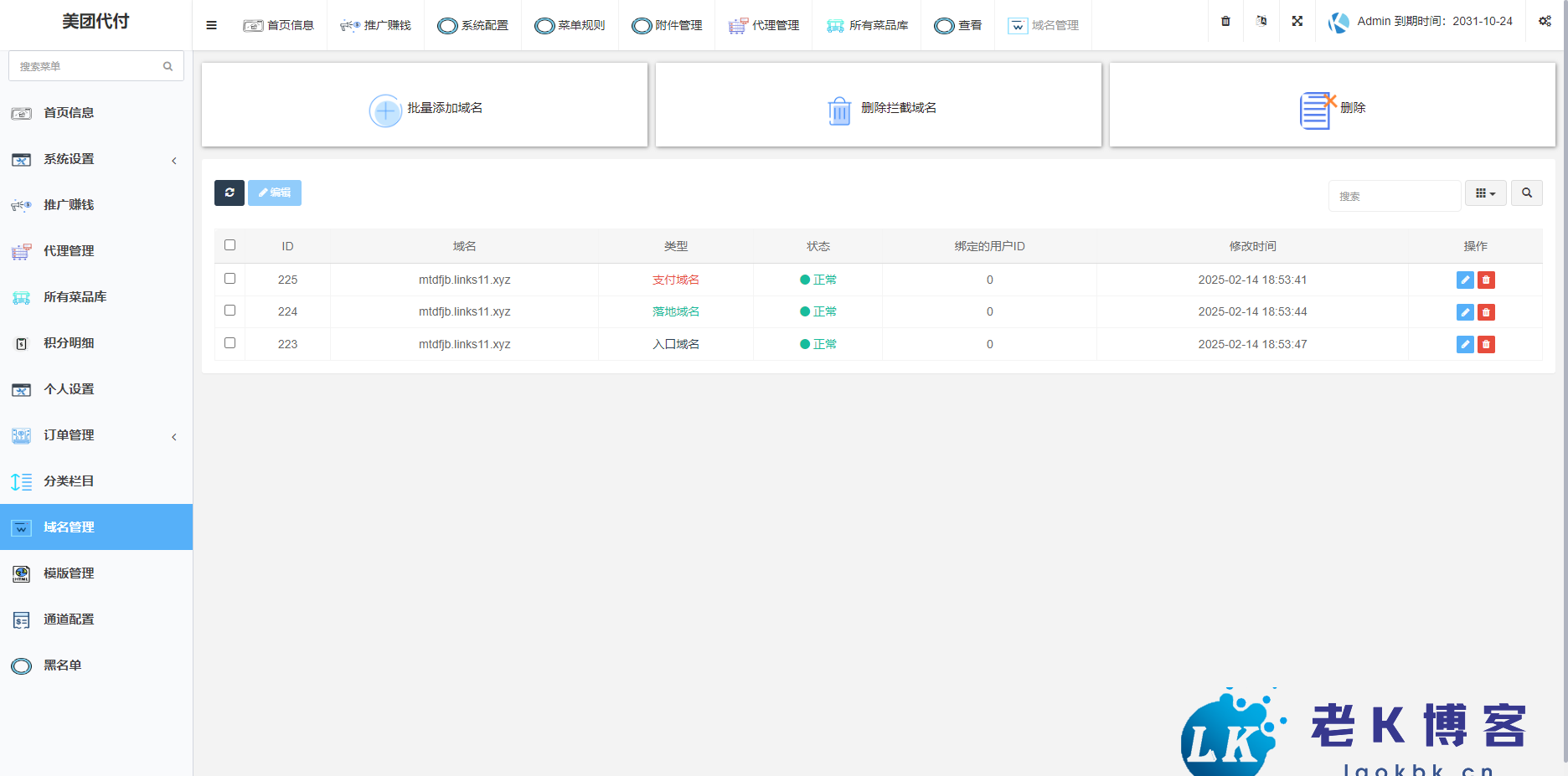Open settings gears icon at top right

(1545, 22)
